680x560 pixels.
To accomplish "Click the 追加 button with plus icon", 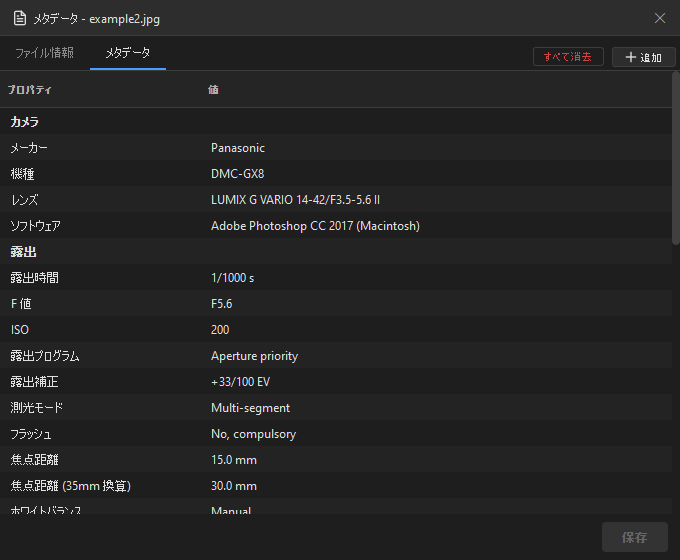I will (644, 57).
